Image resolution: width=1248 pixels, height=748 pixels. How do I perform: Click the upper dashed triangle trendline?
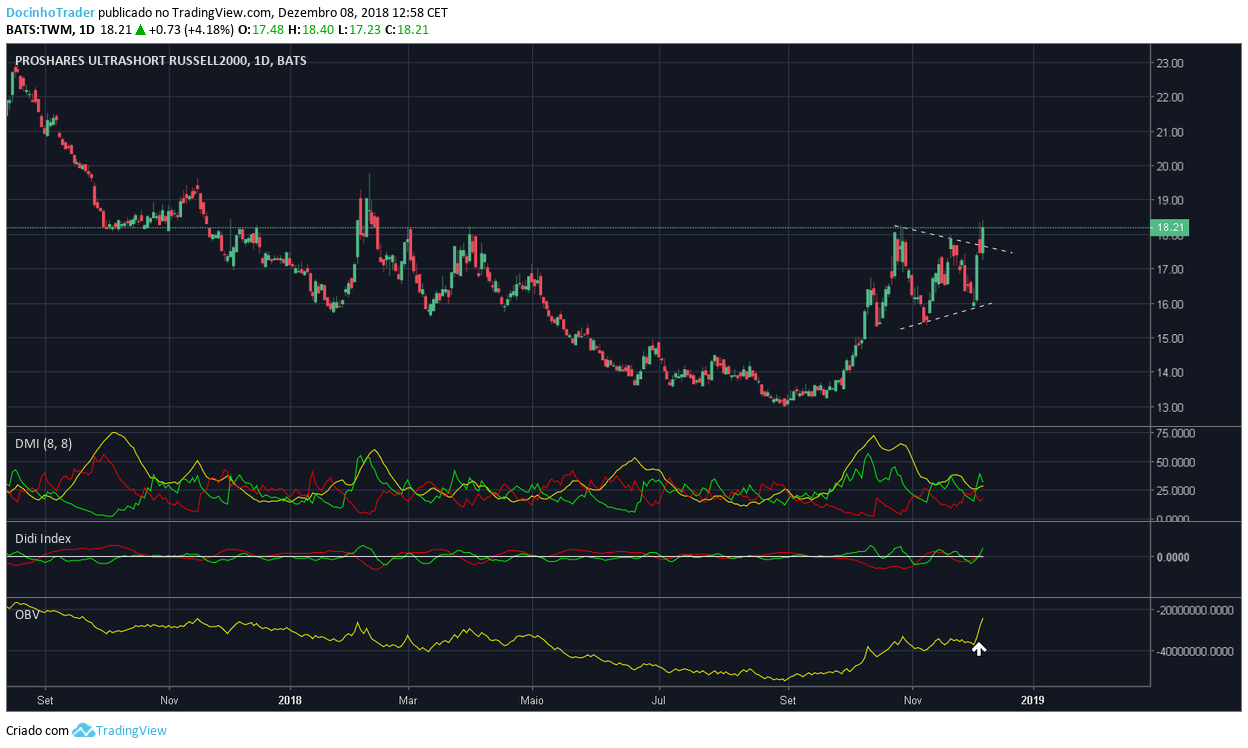pyautogui.click(x=953, y=240)
